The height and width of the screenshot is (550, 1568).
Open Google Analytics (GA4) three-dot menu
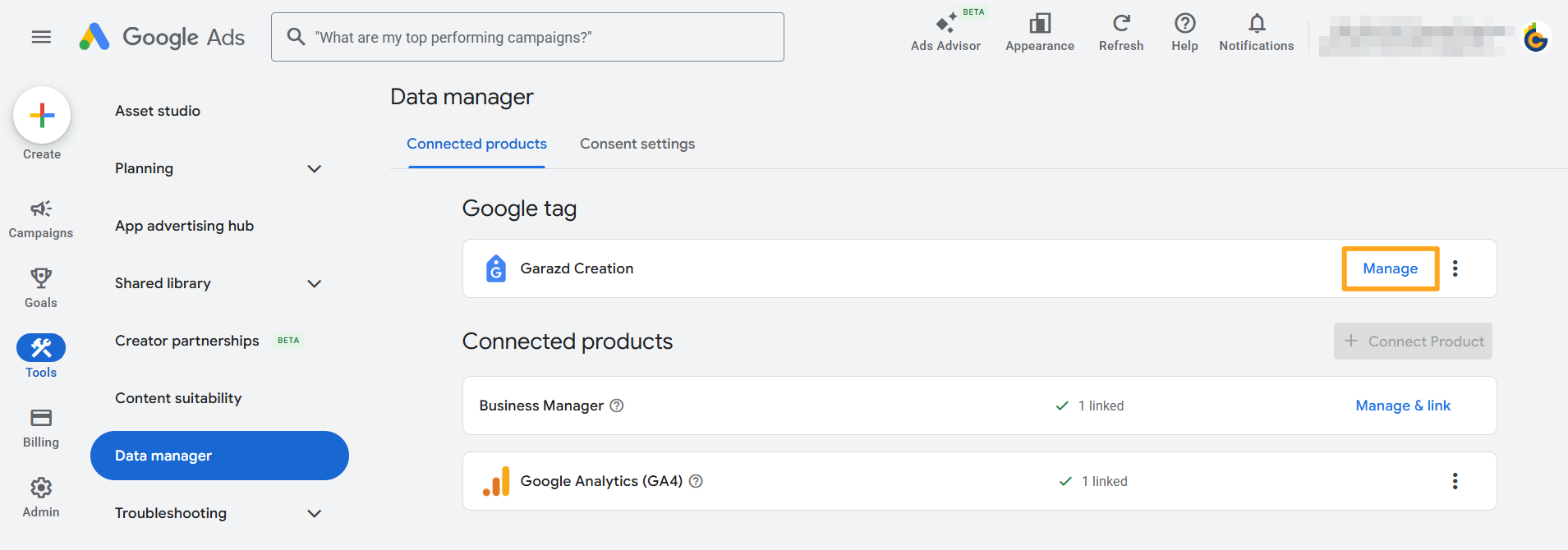point(1455,481)
